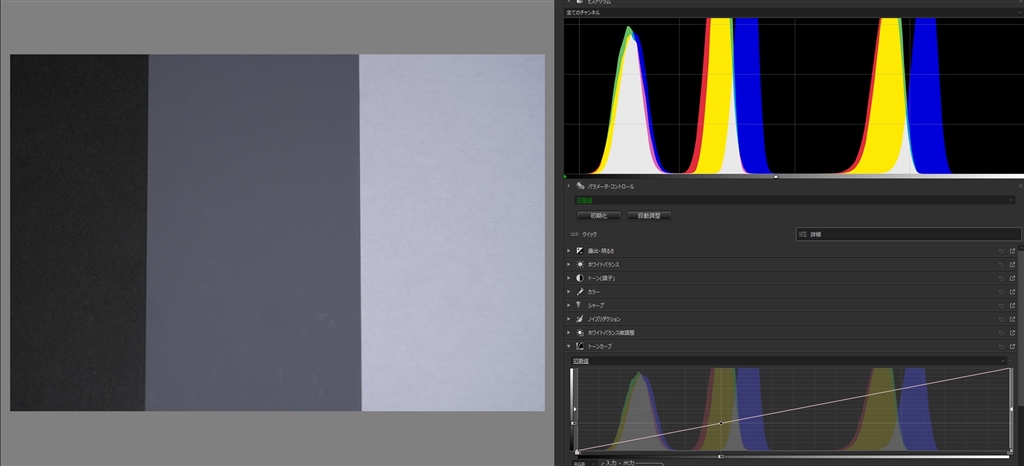Reset the ホワイトバランス微調整 row with undo icon
Screen dimensions: 1024x466
click(1001, 333)
